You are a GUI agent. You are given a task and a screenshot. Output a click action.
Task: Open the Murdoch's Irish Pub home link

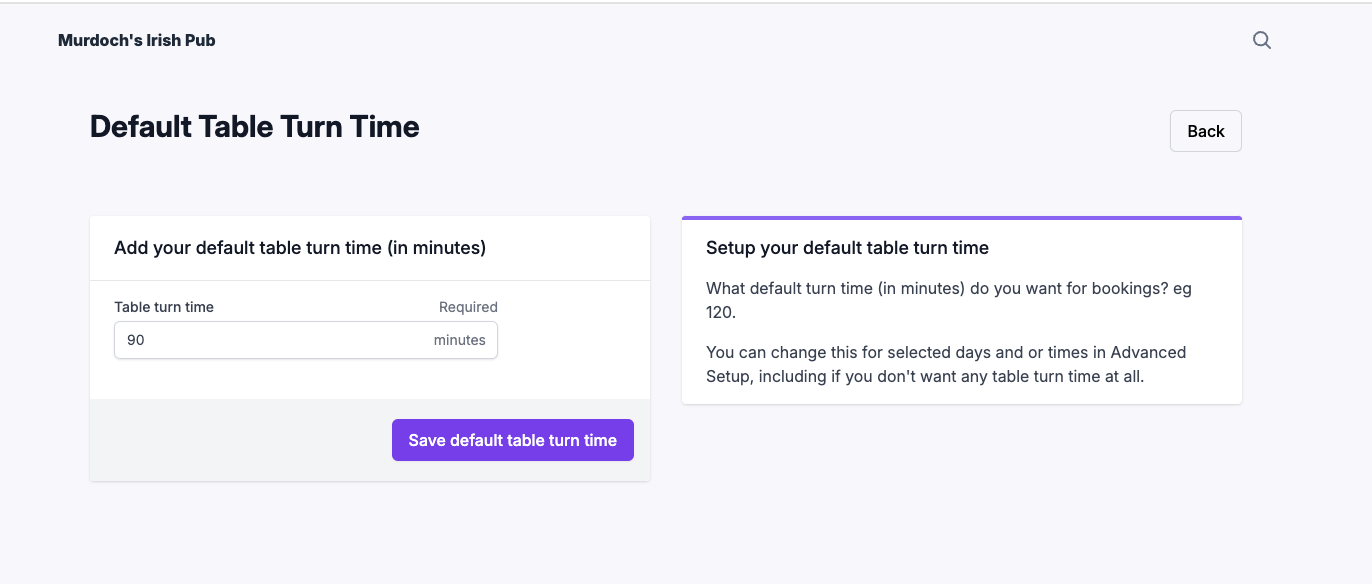click(x=137, y=41)
